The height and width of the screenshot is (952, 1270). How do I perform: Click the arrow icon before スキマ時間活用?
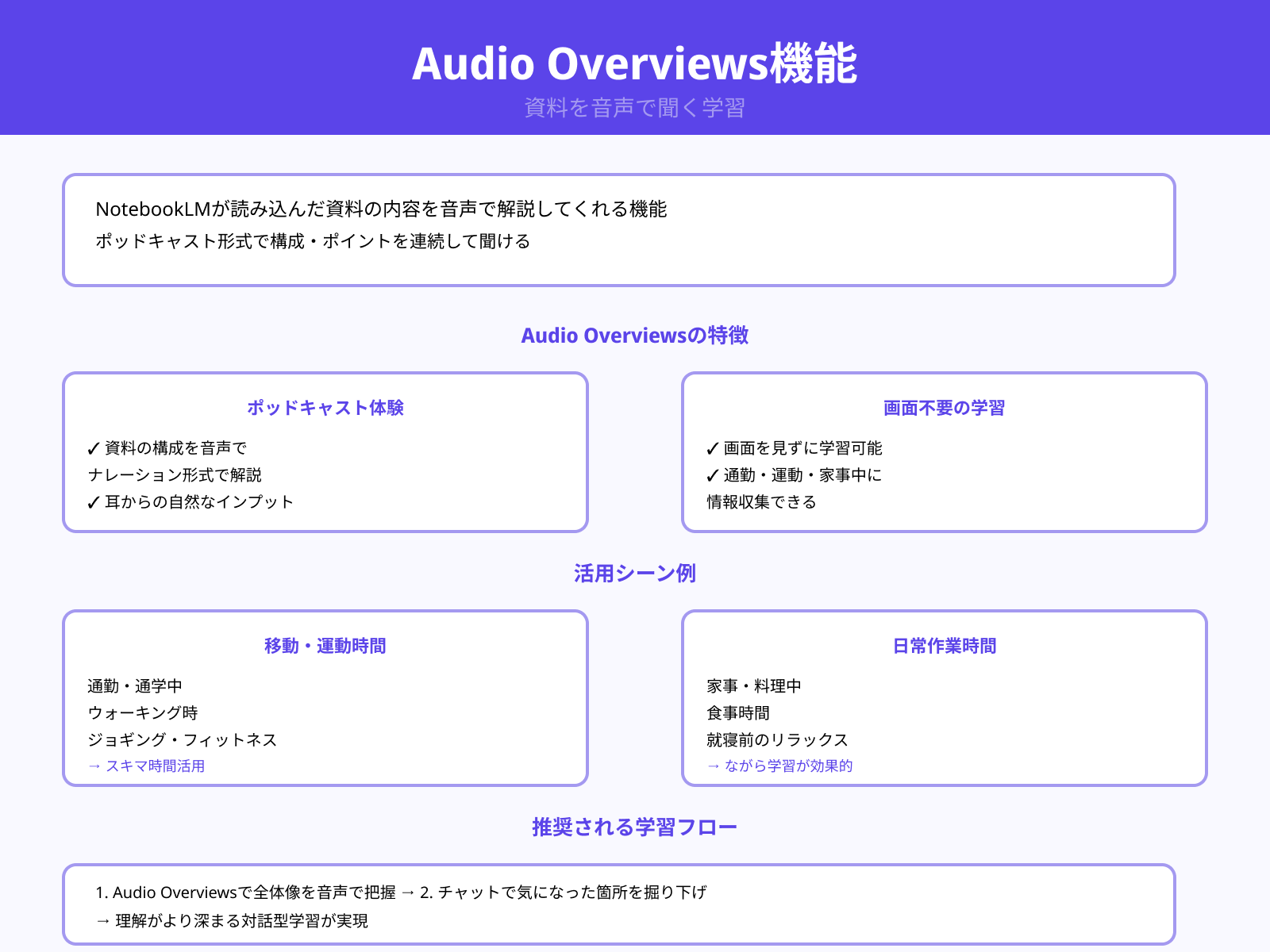point(94,766)
